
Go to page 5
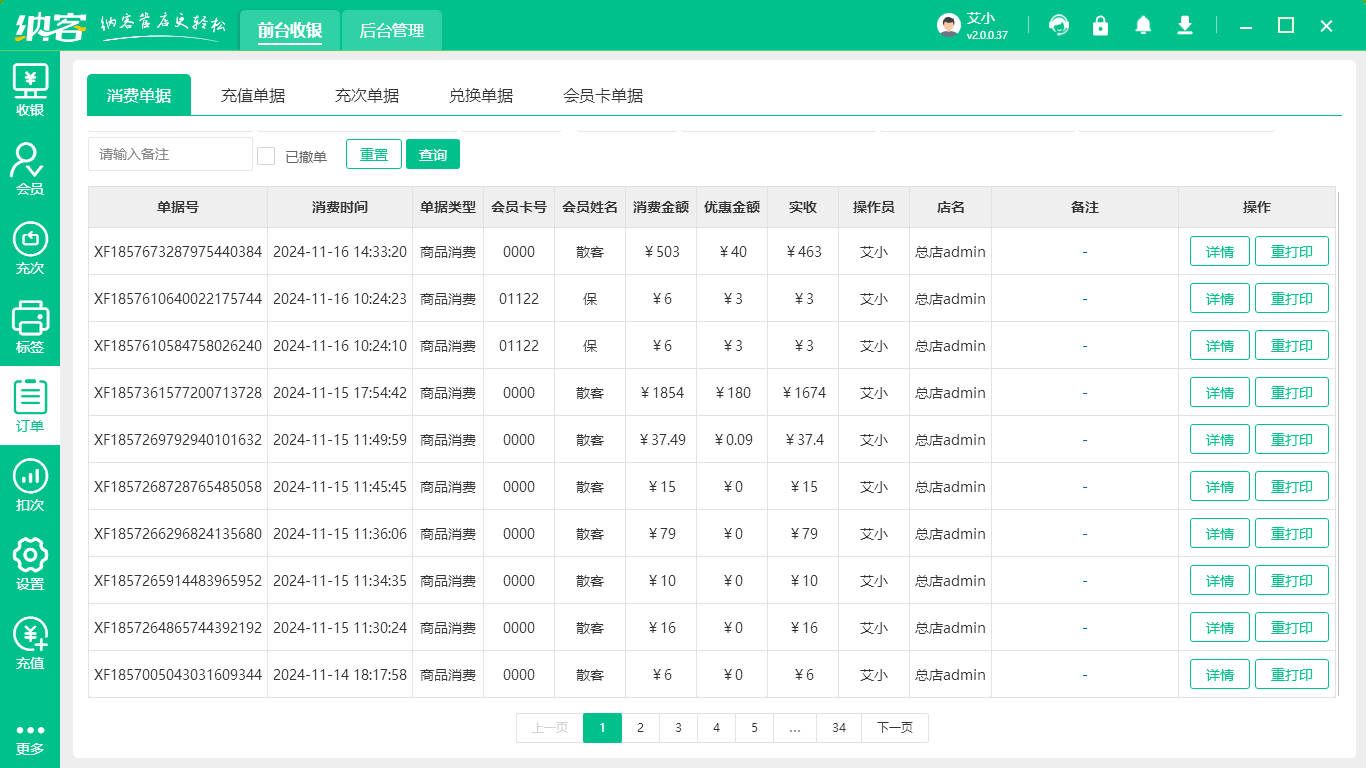pos(754,728)
